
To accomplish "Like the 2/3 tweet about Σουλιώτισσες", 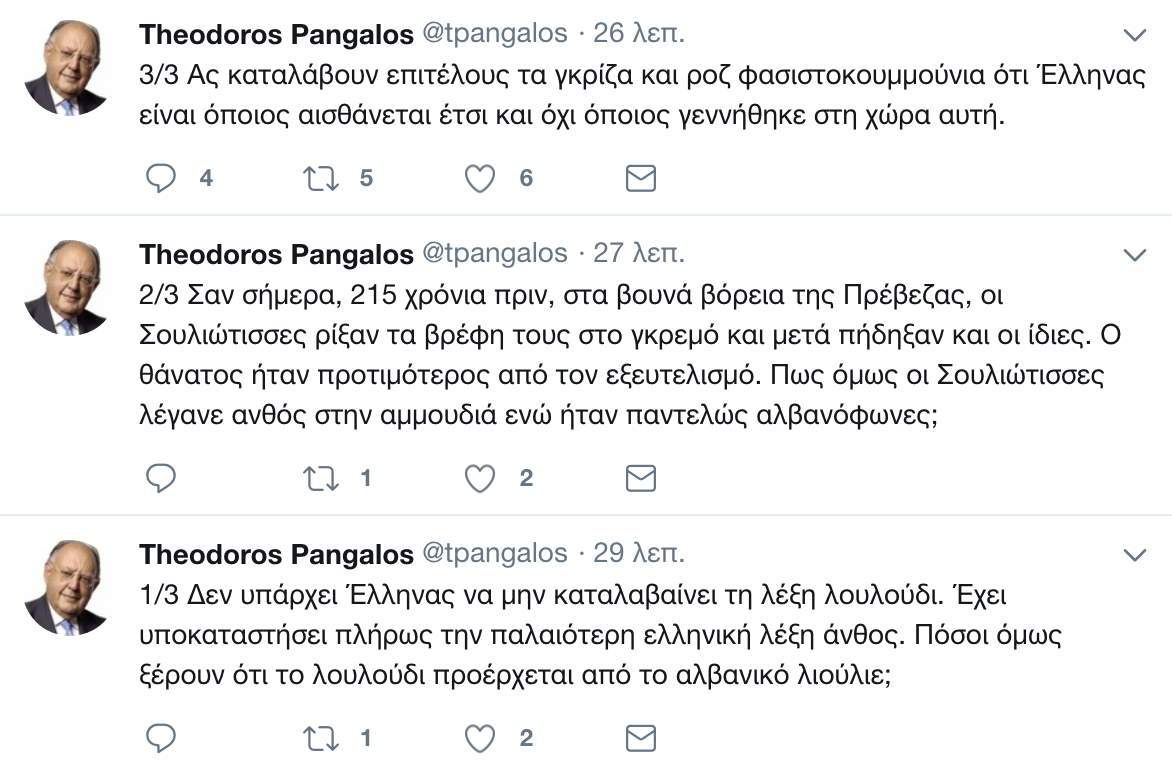I will pos(481,479).
